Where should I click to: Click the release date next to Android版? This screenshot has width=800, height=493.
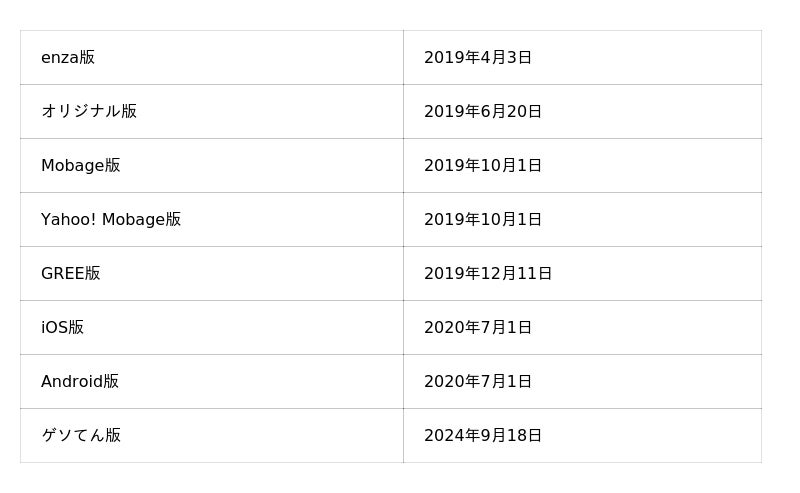[x=478, y=382]
